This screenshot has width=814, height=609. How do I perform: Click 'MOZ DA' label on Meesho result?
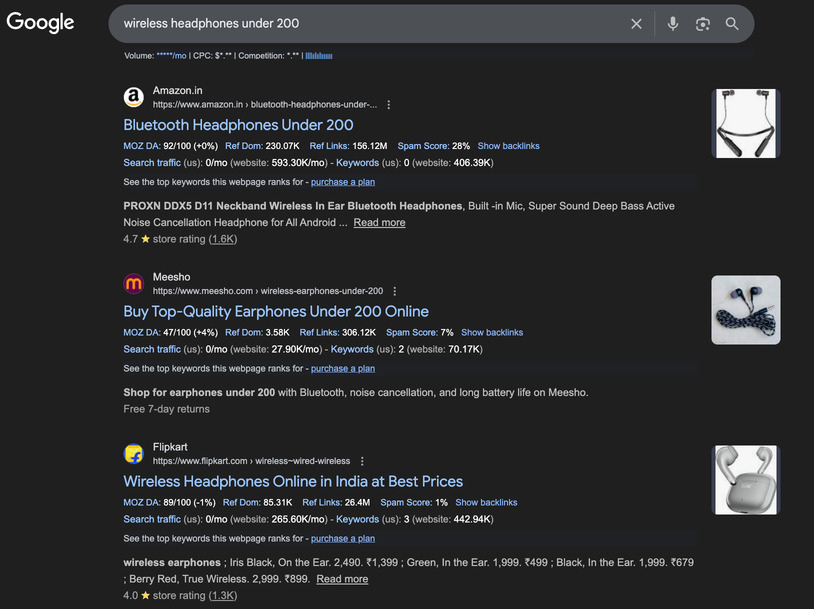click(x=142, y=332)
